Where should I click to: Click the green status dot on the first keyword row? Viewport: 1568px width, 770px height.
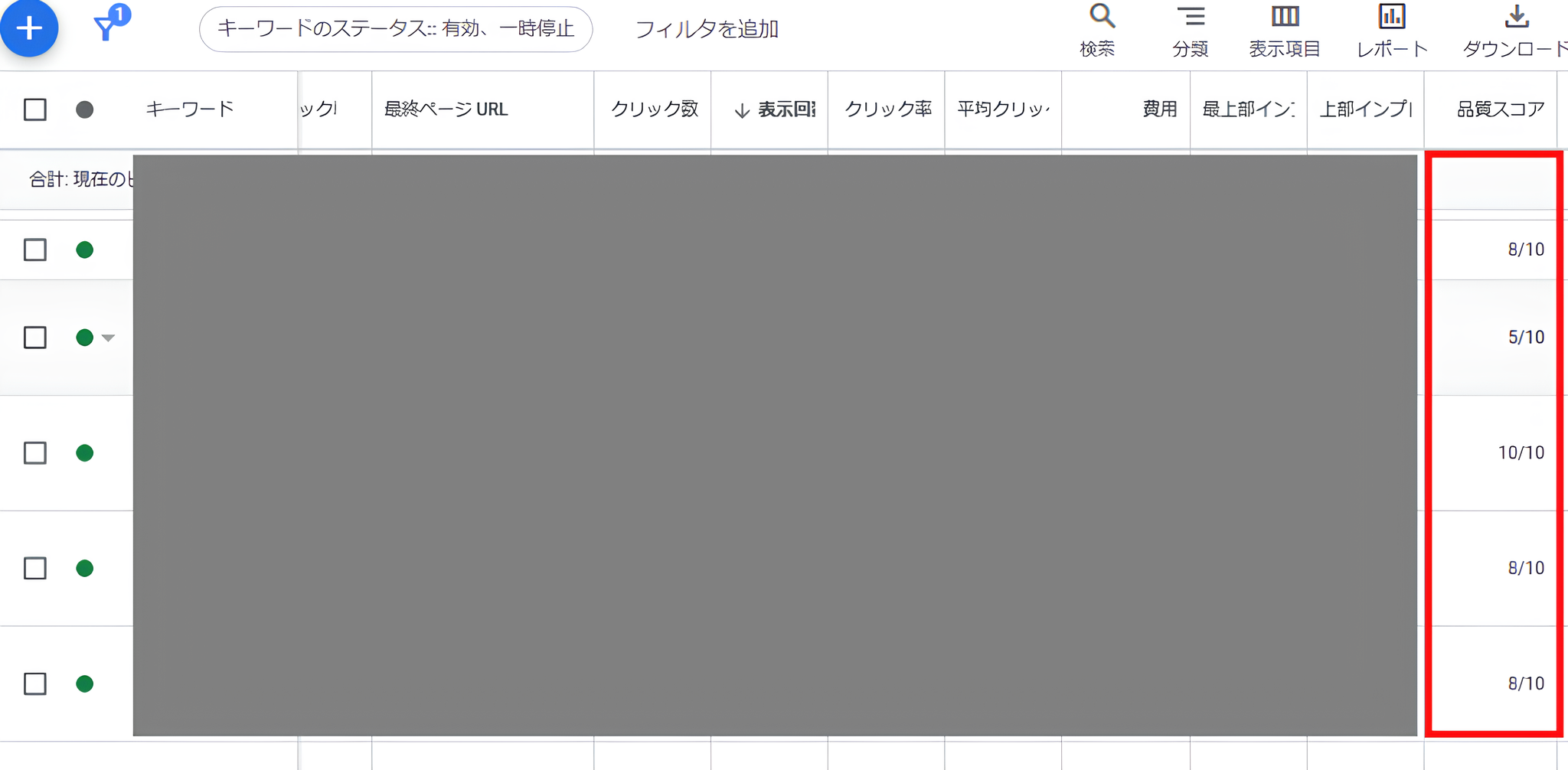click(x=85, y=250)
